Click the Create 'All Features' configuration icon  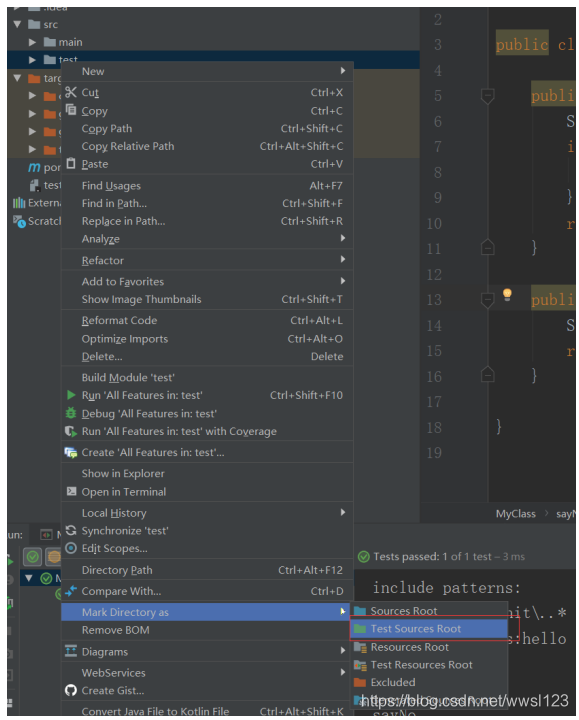click(x=71, y=453)
